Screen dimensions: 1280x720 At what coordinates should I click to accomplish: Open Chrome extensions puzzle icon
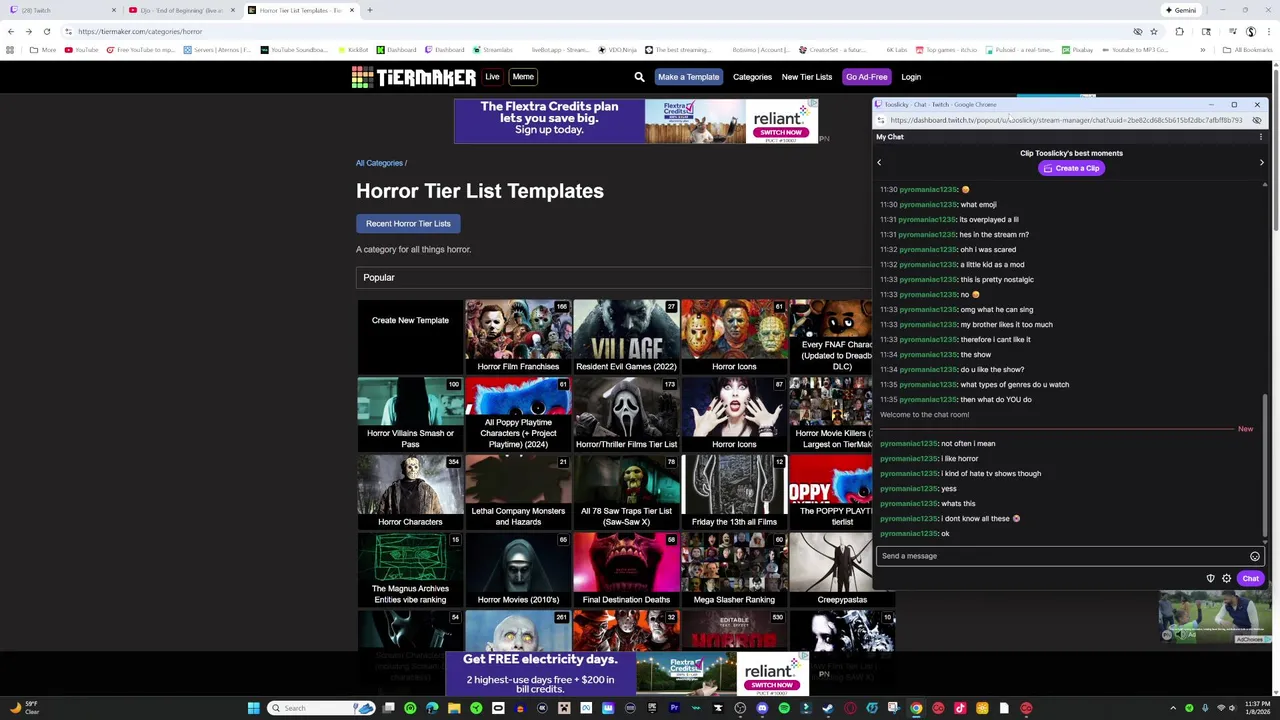[x=1179, y=32]
